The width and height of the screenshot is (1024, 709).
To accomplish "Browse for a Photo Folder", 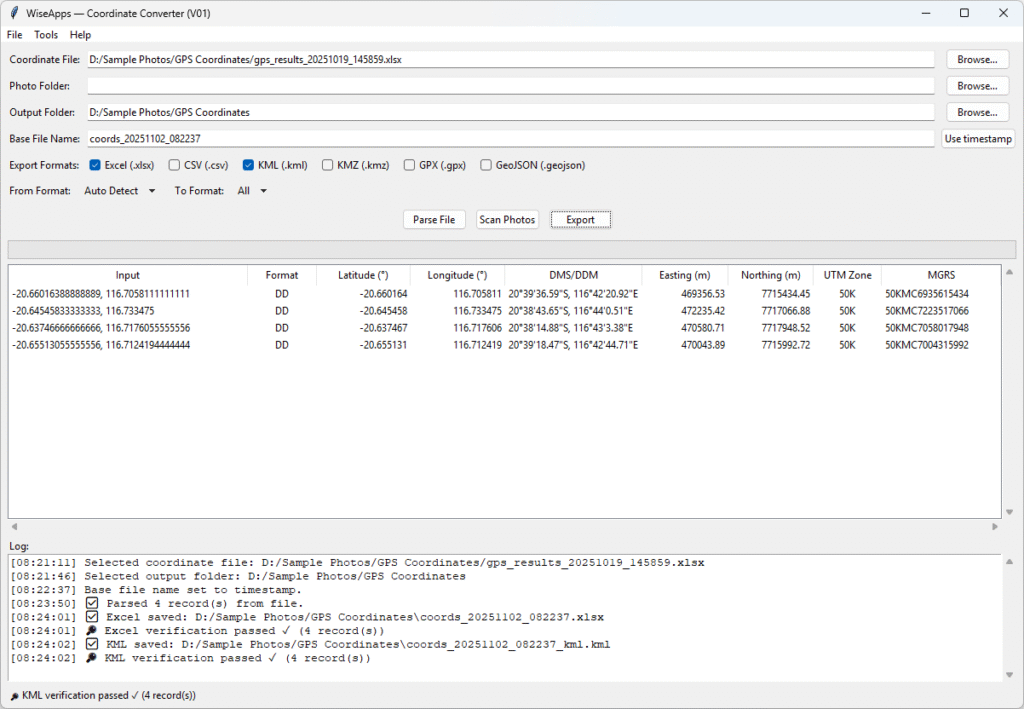I will pos(977,85).
